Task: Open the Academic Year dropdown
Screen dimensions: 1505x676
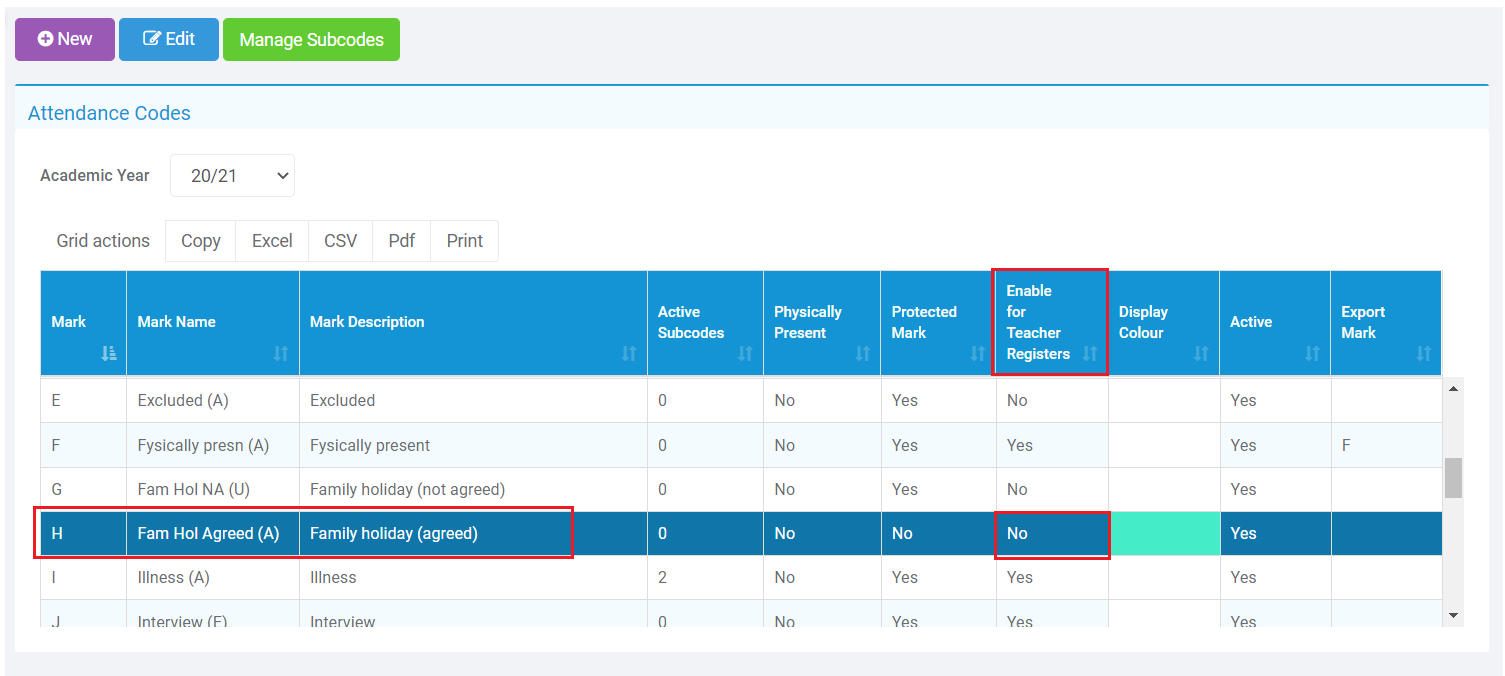Action: point(232,176)
